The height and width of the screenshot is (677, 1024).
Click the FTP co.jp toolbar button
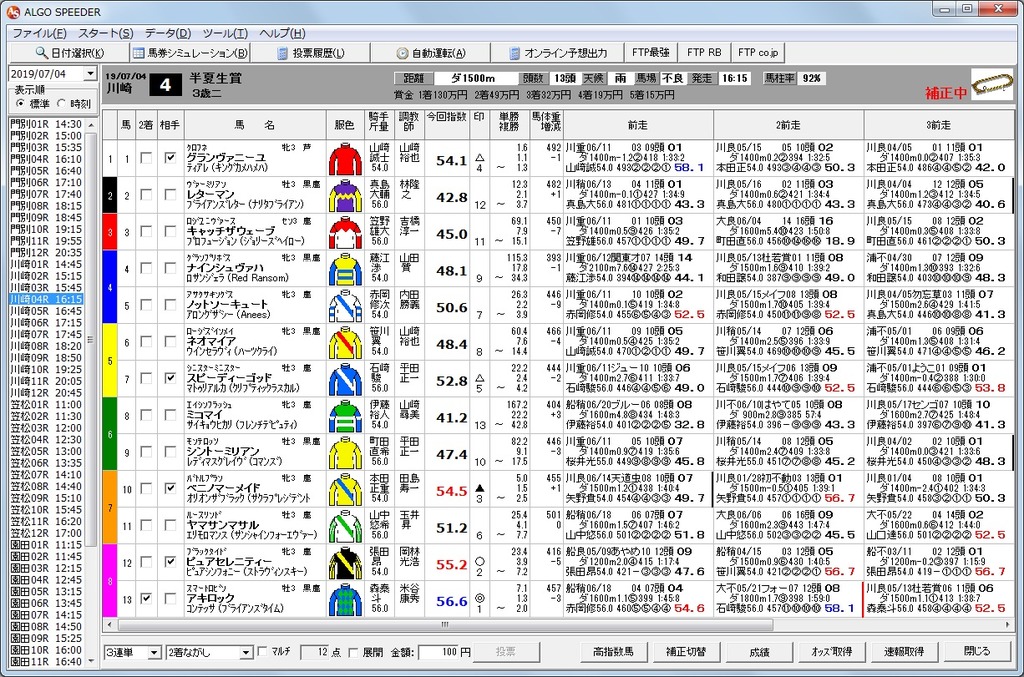coord(758,52)
